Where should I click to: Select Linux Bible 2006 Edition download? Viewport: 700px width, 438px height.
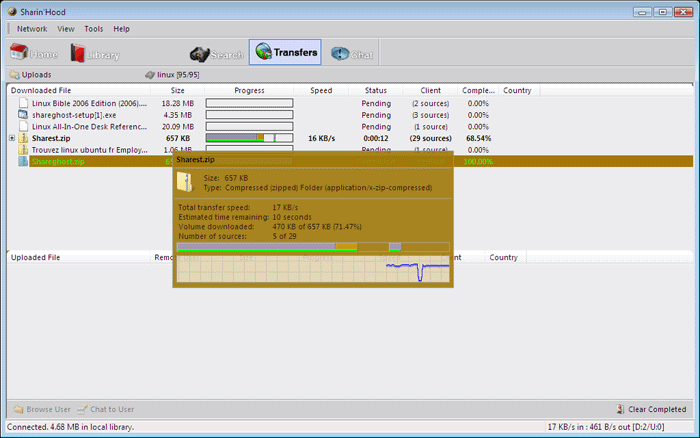coord(90,103)
